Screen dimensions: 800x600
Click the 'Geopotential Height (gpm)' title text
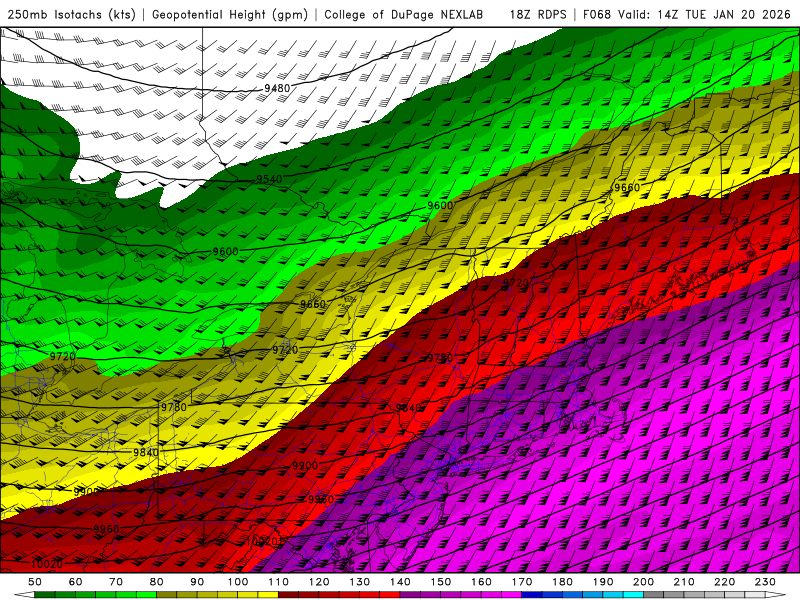[230, 15]
